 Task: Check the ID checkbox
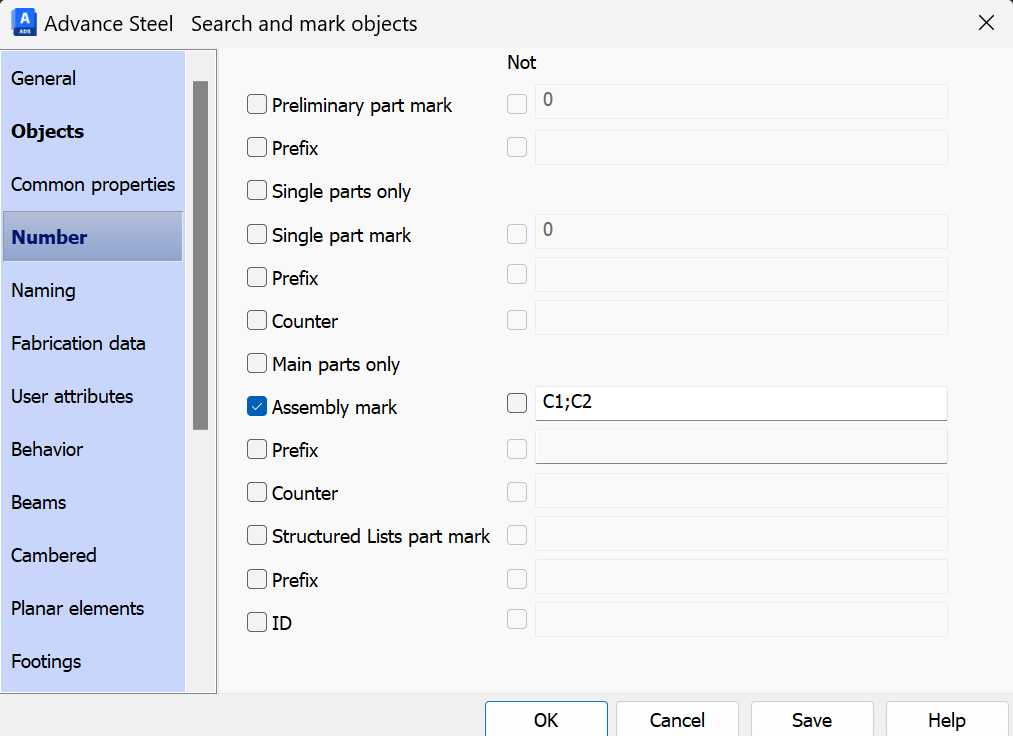257,623
